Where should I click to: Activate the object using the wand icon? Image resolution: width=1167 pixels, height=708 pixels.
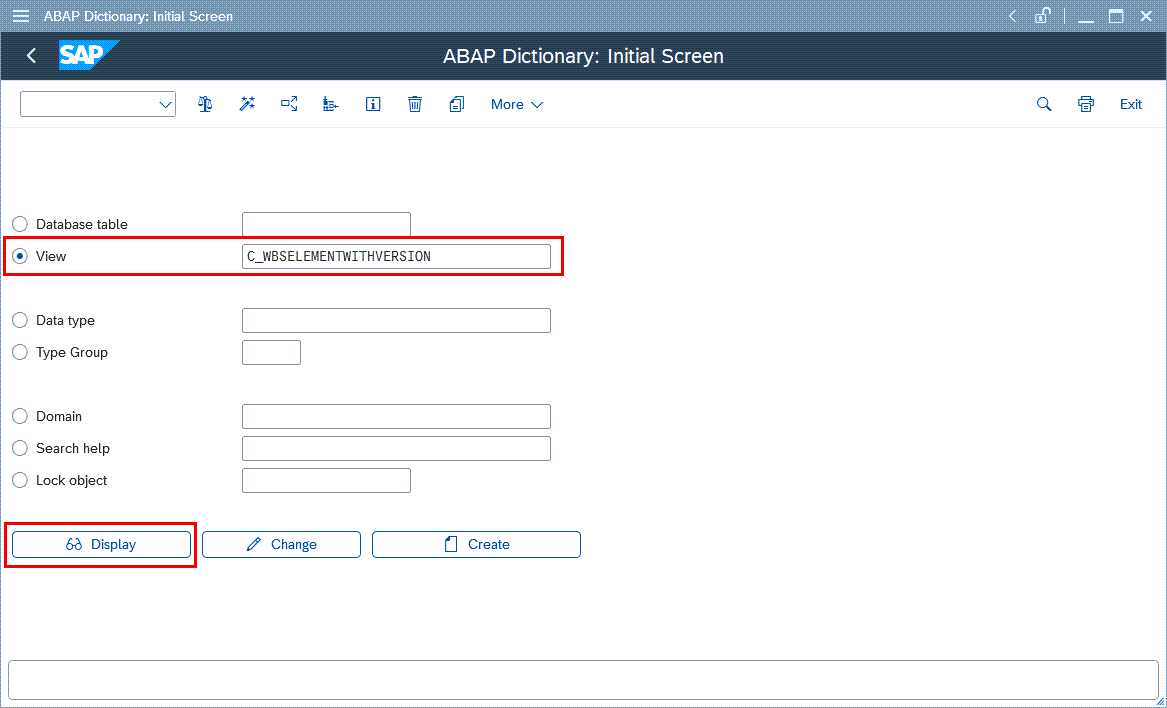(246, 104)
